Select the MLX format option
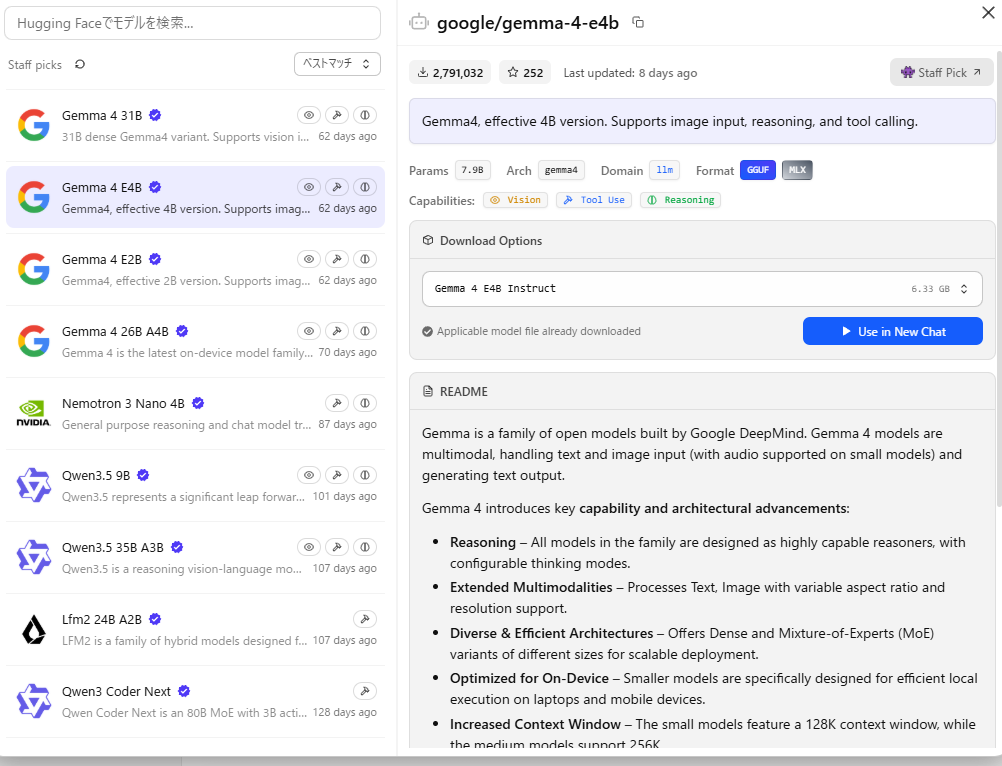 (797, 170)
